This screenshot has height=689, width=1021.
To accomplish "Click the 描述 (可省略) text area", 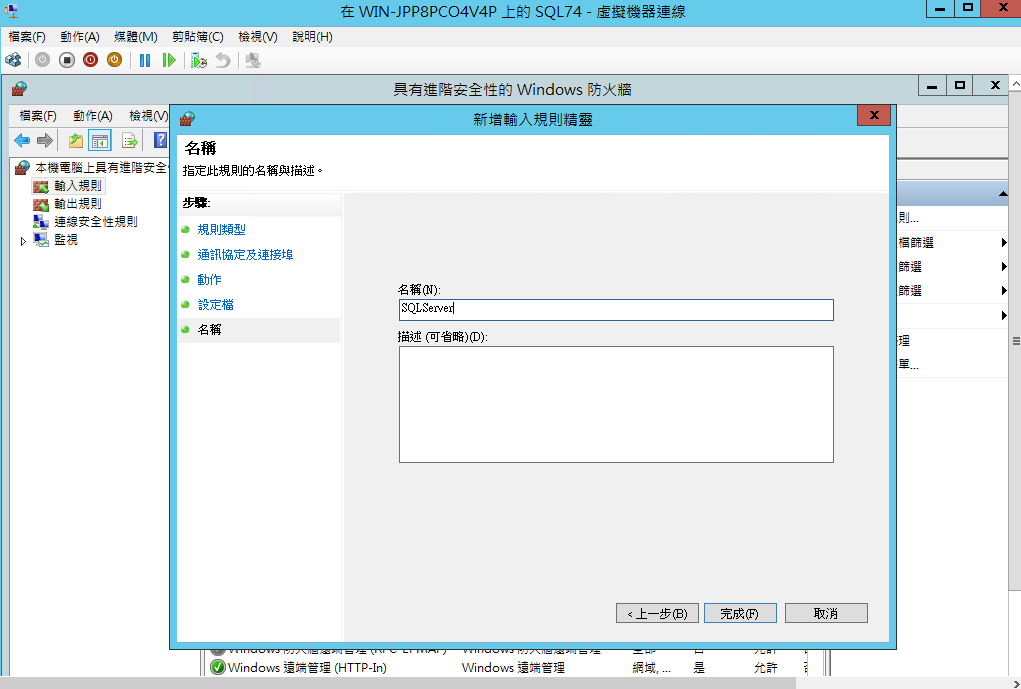I will click(616, 404).
